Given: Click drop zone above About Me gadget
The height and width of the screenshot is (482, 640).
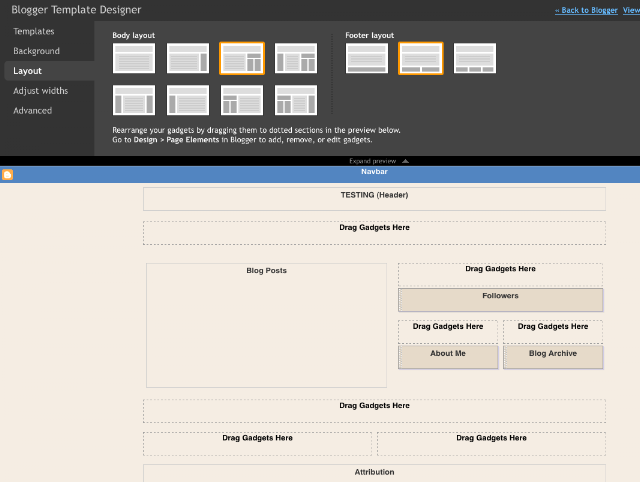Looking at the screenshot, I should [448, 332].
